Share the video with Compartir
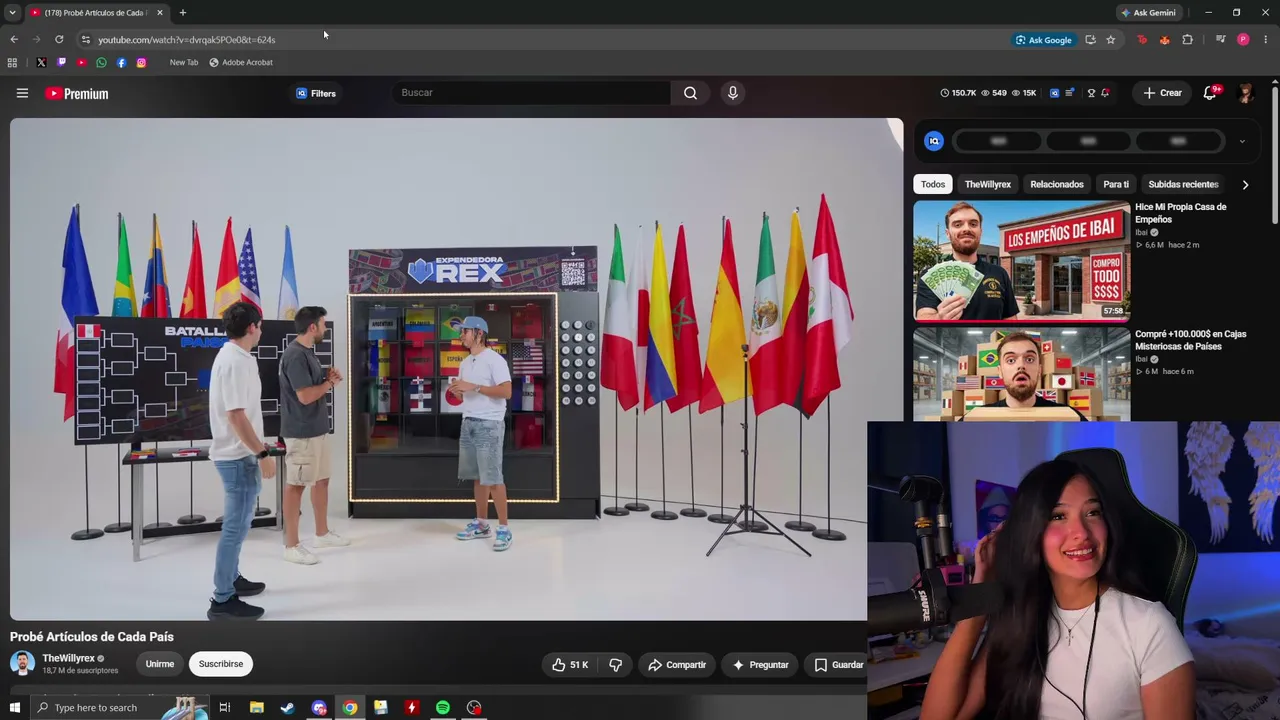 coord(677,665)
